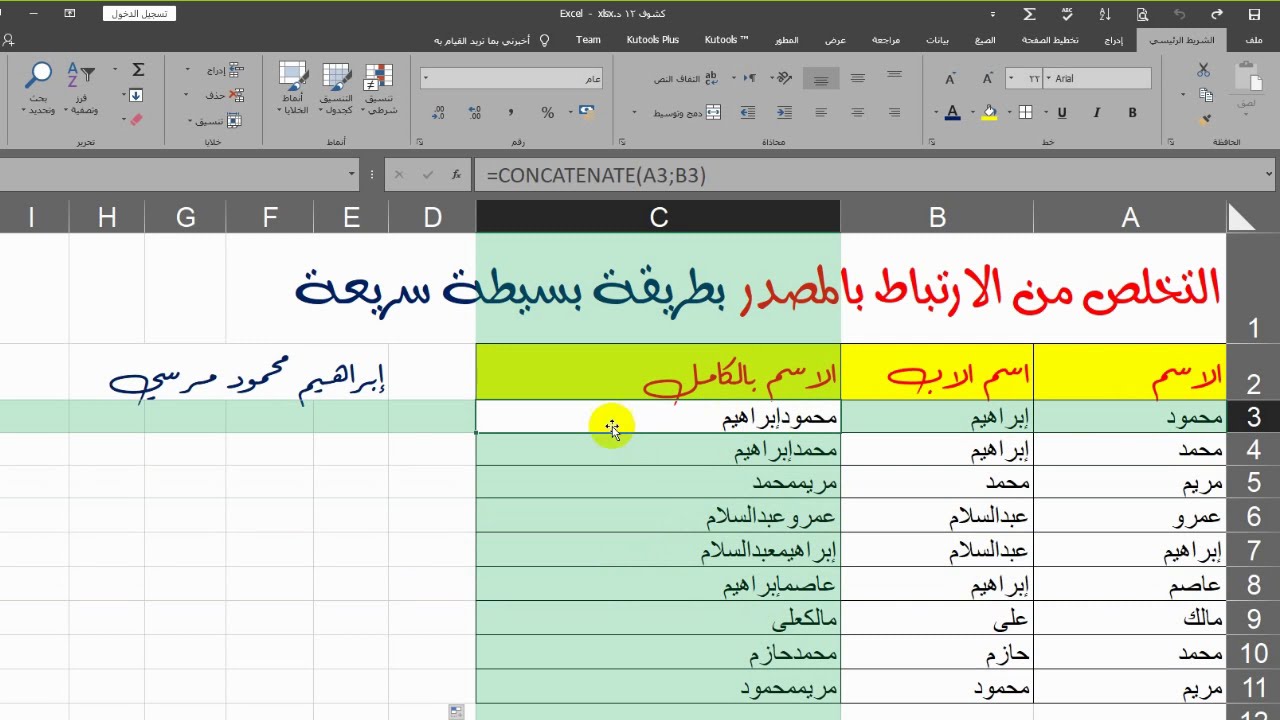This screenshot has height=720, width=1280.
Task: Click Save icon in quick access toolbar
Action: (1254, 14)
